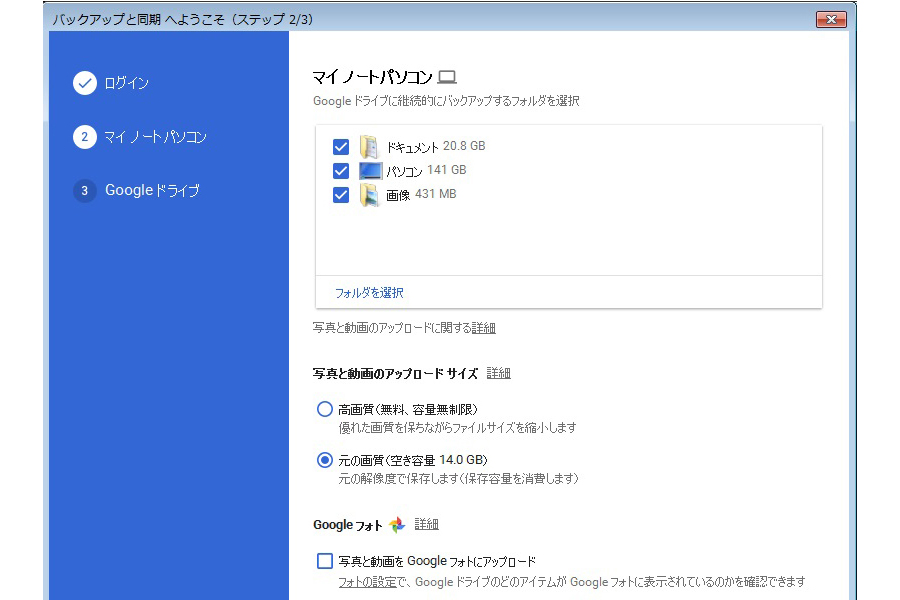Image resolution: width=900 pixels, height=600 pixels.
Task: Select the 元の画質 radio option
Action: [325, 460]
